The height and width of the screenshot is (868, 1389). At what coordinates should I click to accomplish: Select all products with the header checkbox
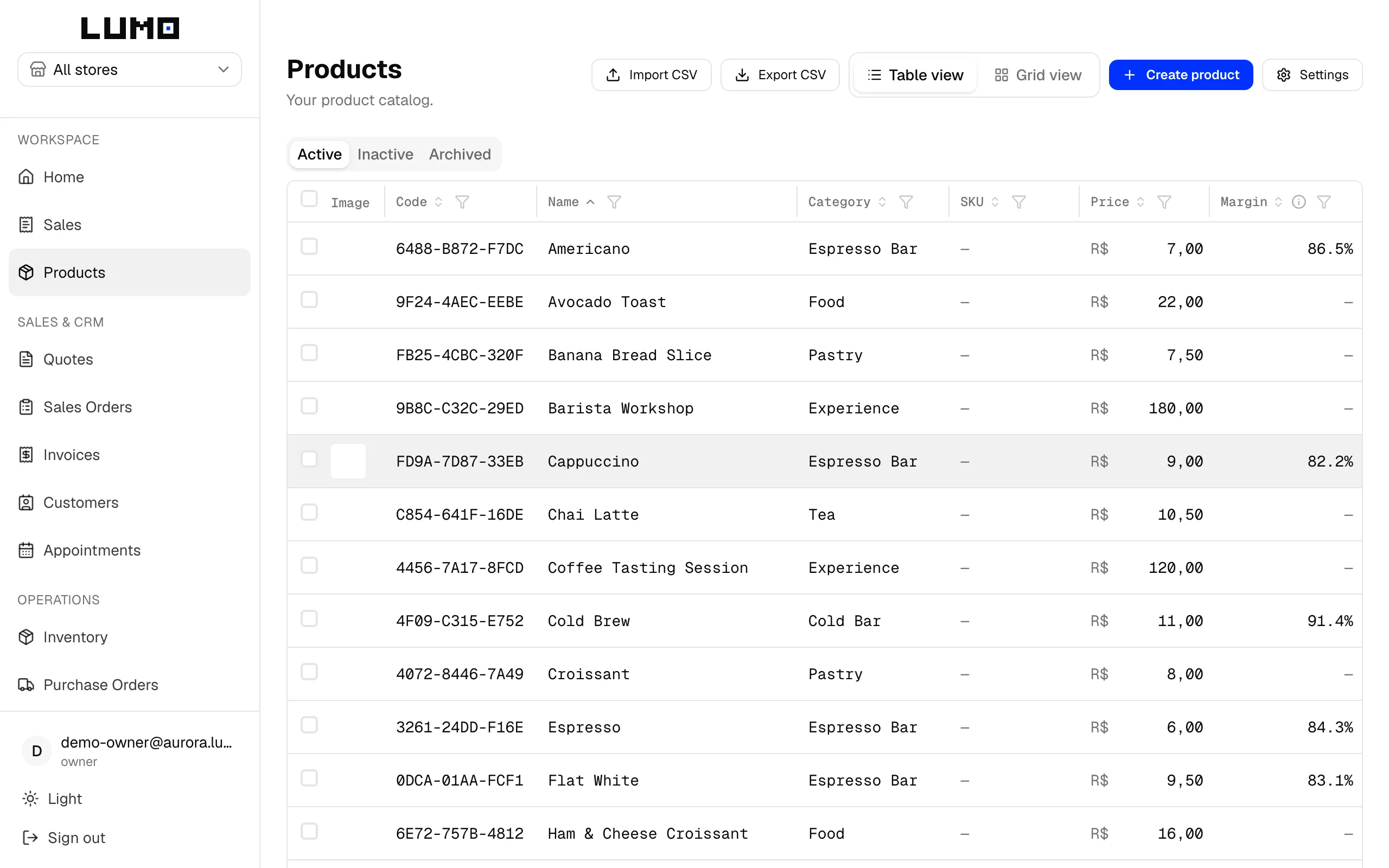[309, 199]
